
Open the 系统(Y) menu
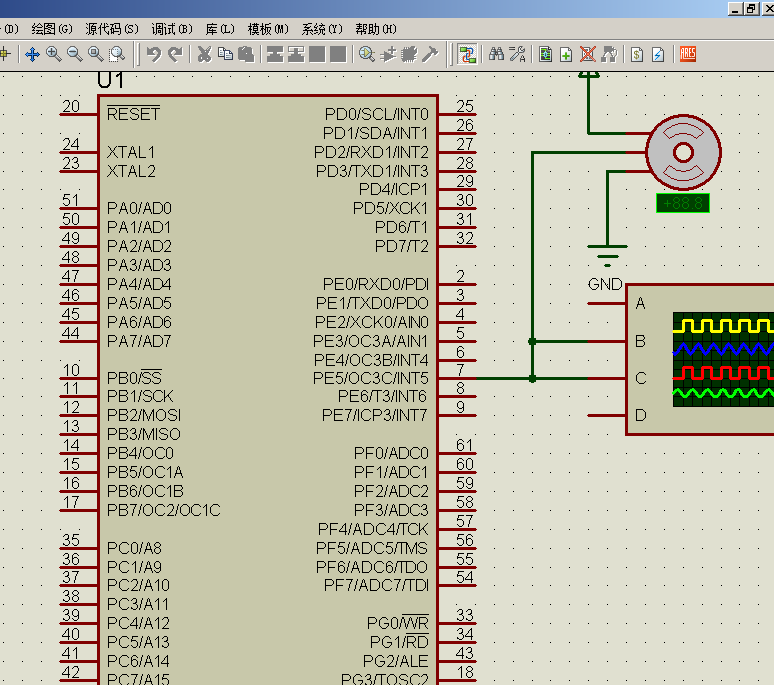322,29
